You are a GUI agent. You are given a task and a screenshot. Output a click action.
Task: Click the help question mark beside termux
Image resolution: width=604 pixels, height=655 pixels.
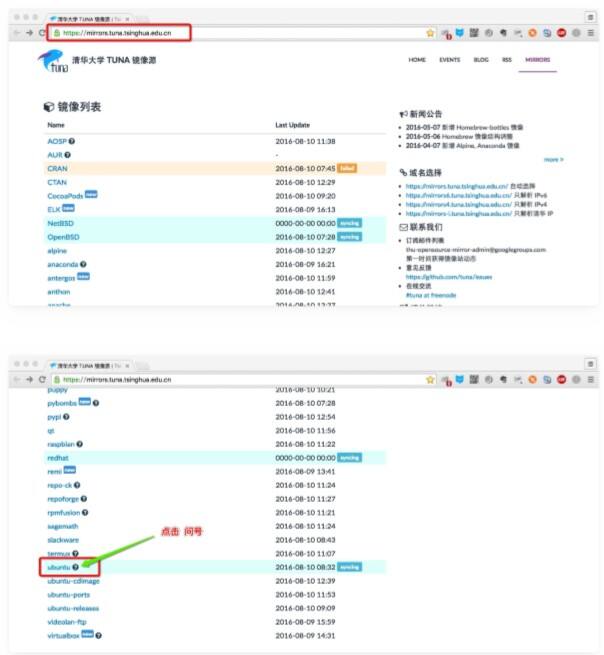[x=75, y=553]
